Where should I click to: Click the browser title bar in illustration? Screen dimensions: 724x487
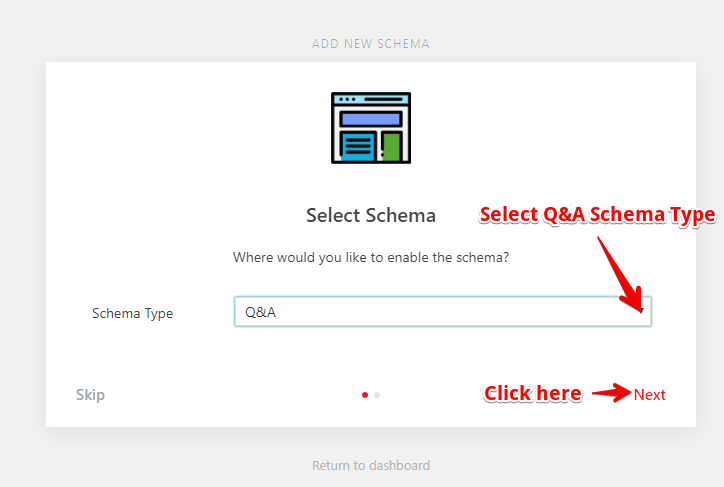(x=371, y=99)
